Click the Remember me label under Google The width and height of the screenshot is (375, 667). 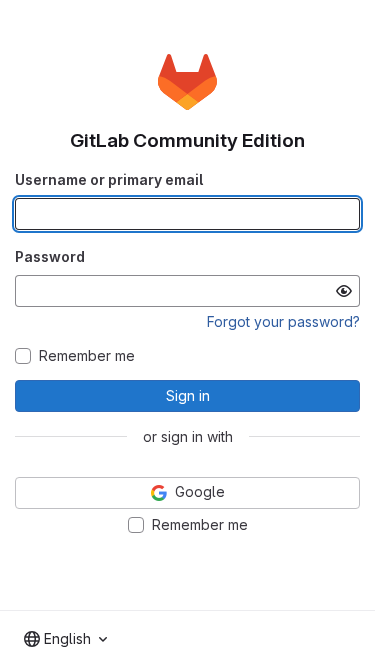click(x=200, y=525)
